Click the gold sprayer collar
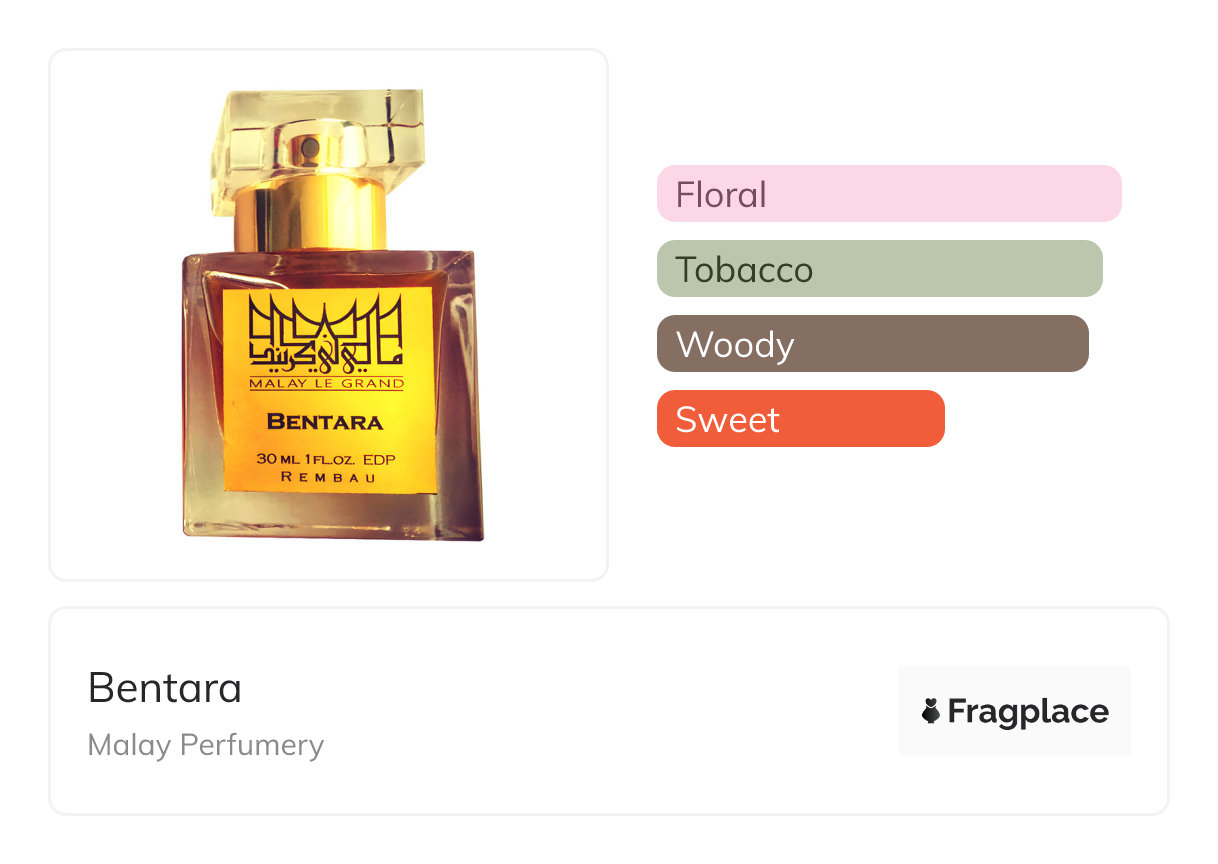Image resolution: width=1218 pixels, height=864 pixels. pos(310,215)
